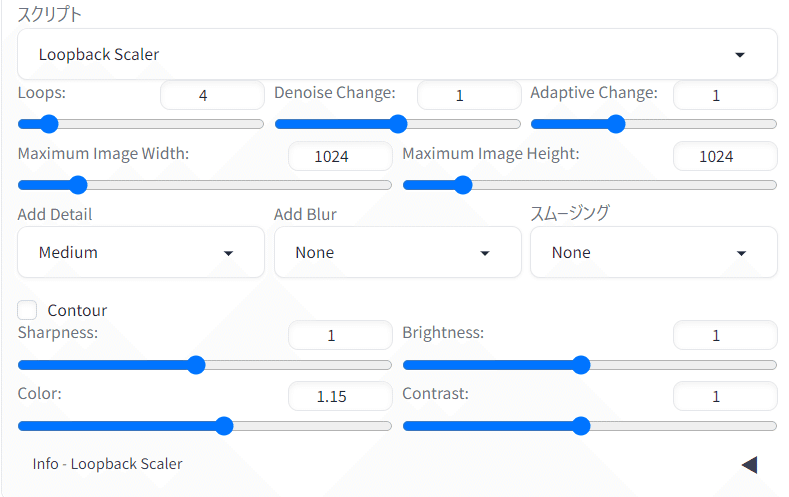Click the Color value input showing 1.15
Viewport: 789px width, 497px height.
(340, 396)
